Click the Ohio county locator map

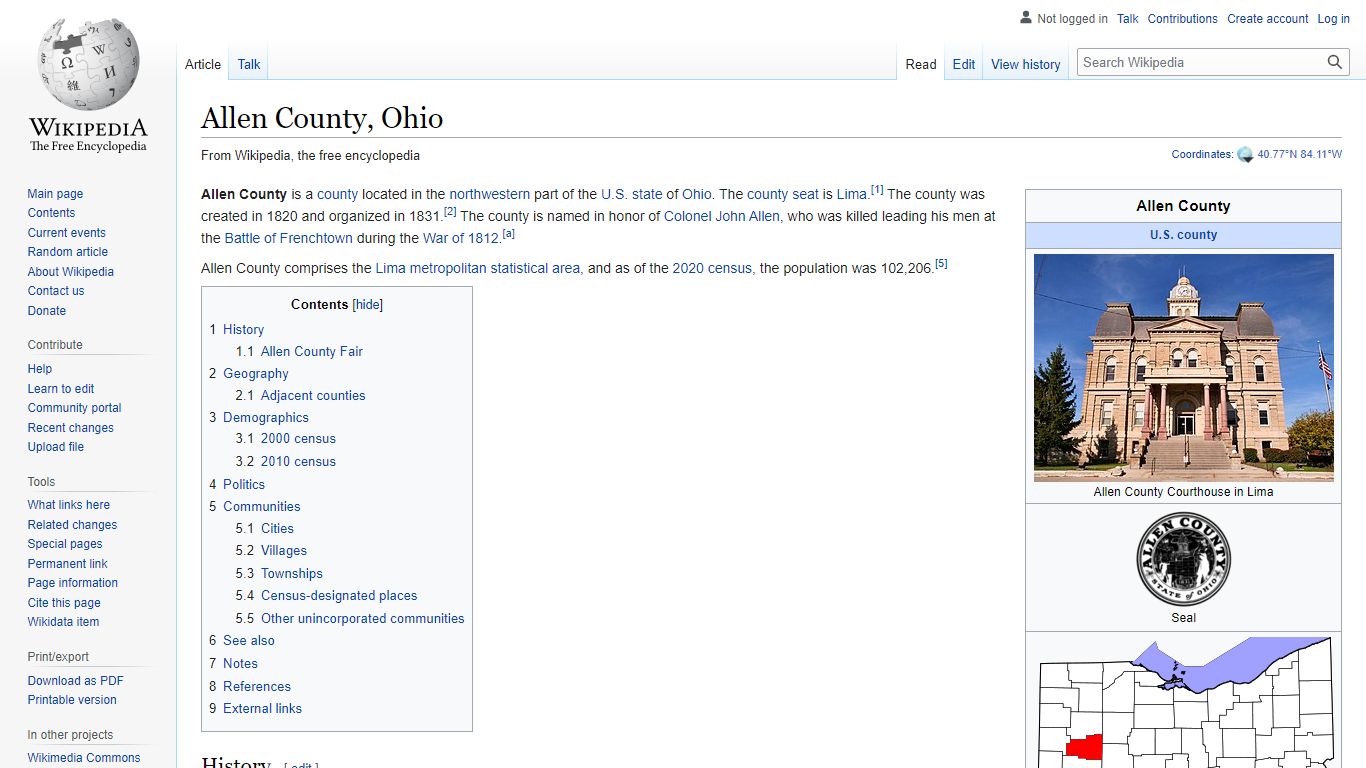[1184, 702]
